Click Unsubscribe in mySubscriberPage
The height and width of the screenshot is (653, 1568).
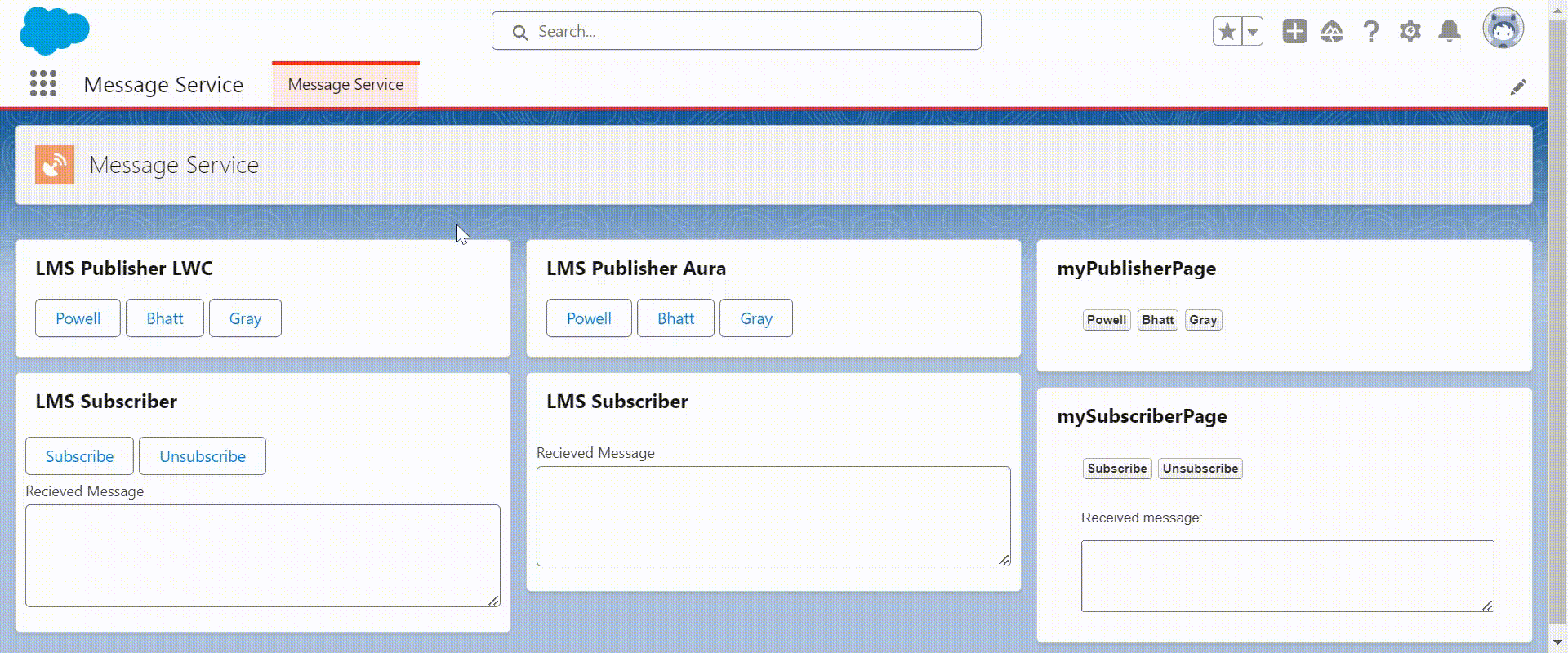1200,469
